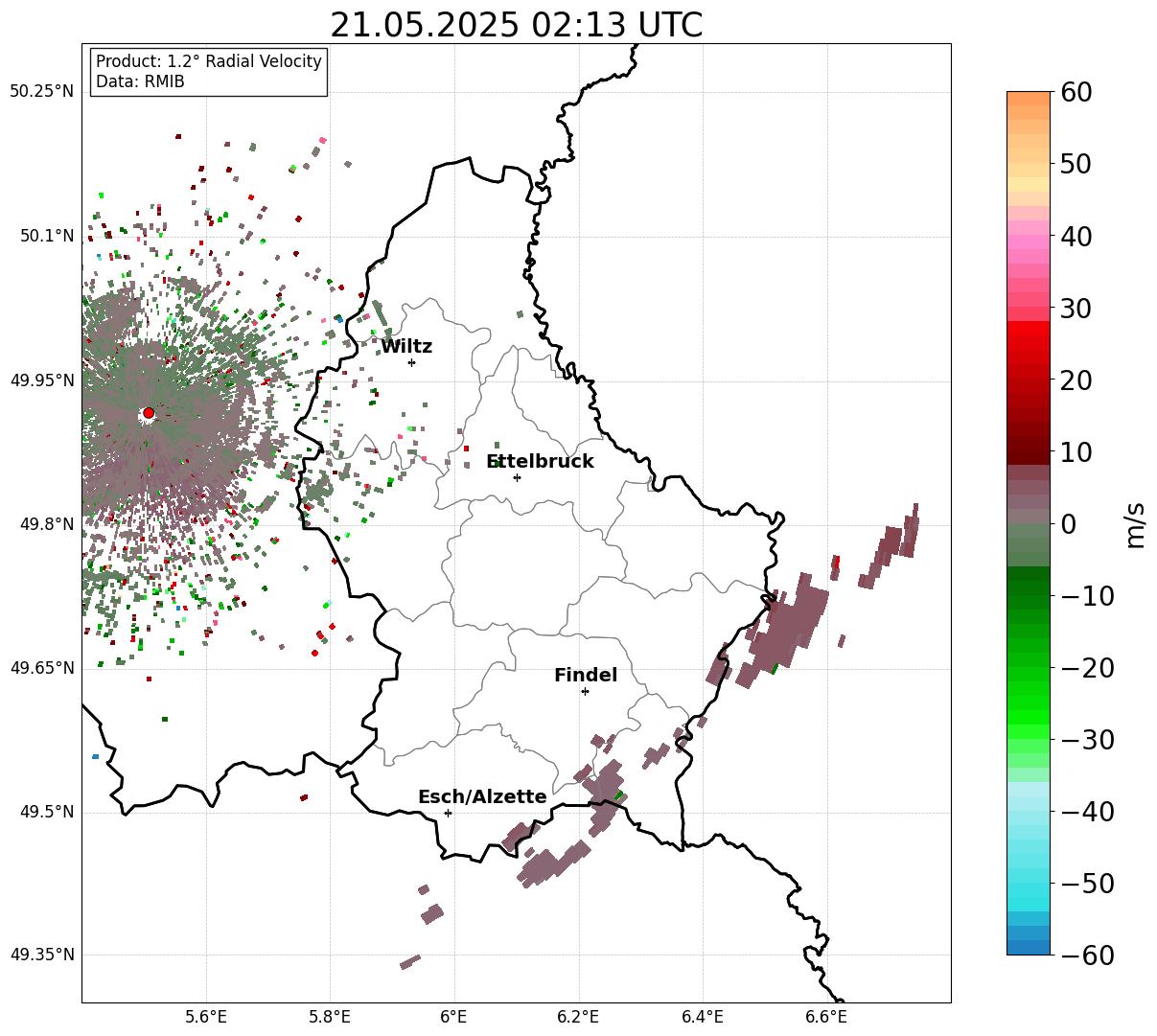Click the 49.35°N latitude label

pos(41,955)
